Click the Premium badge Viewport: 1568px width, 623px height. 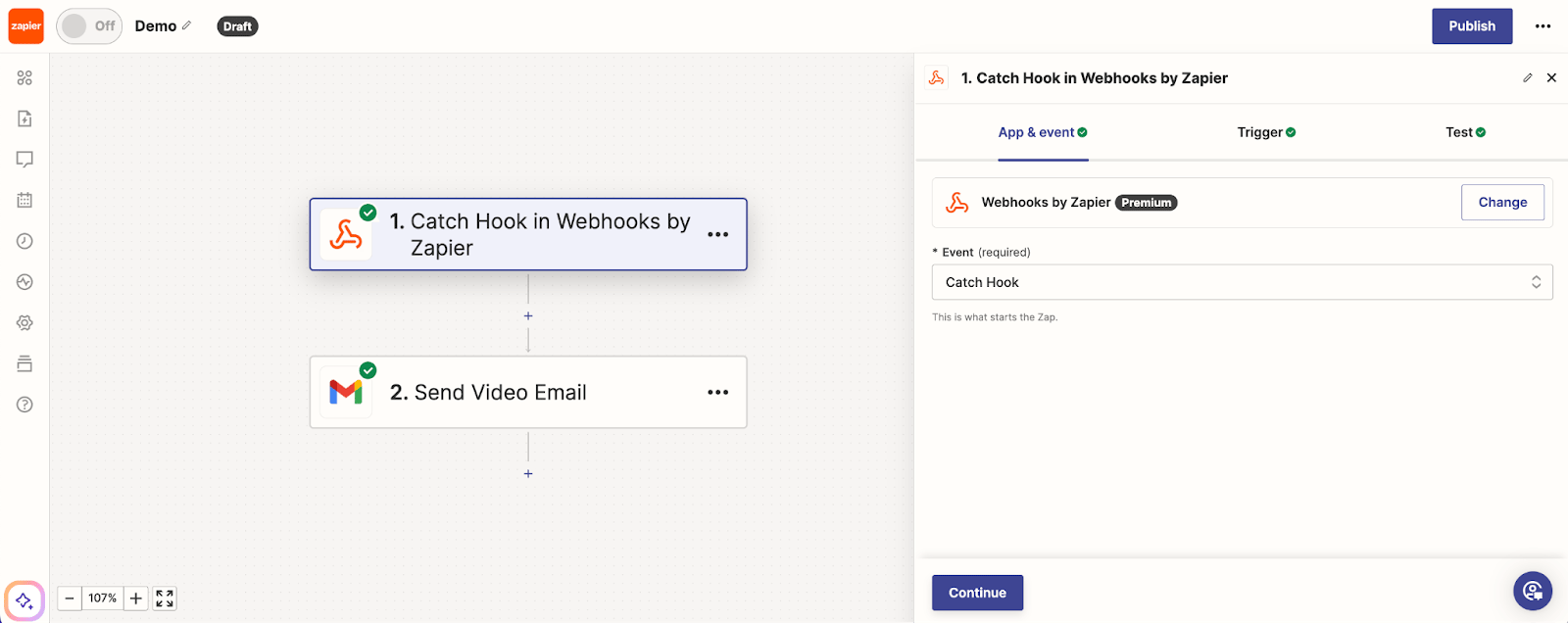click(1147, 203)
